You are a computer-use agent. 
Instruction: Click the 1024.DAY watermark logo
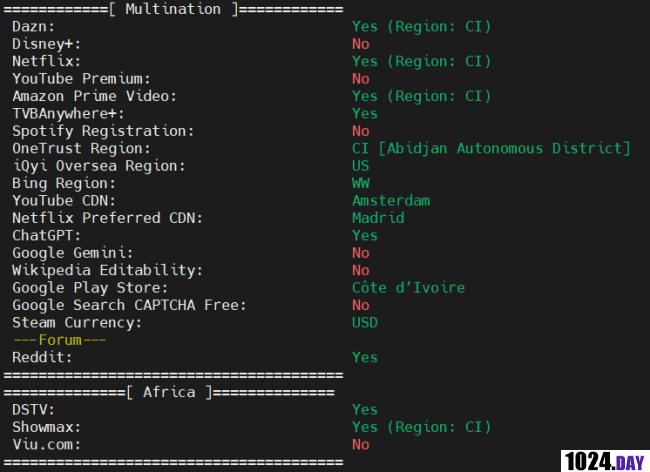605,461
